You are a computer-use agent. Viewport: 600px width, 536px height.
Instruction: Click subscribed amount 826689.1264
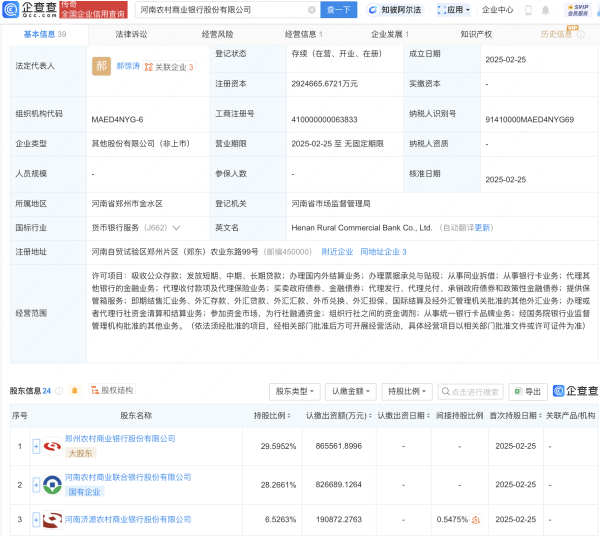coord(339,485)
